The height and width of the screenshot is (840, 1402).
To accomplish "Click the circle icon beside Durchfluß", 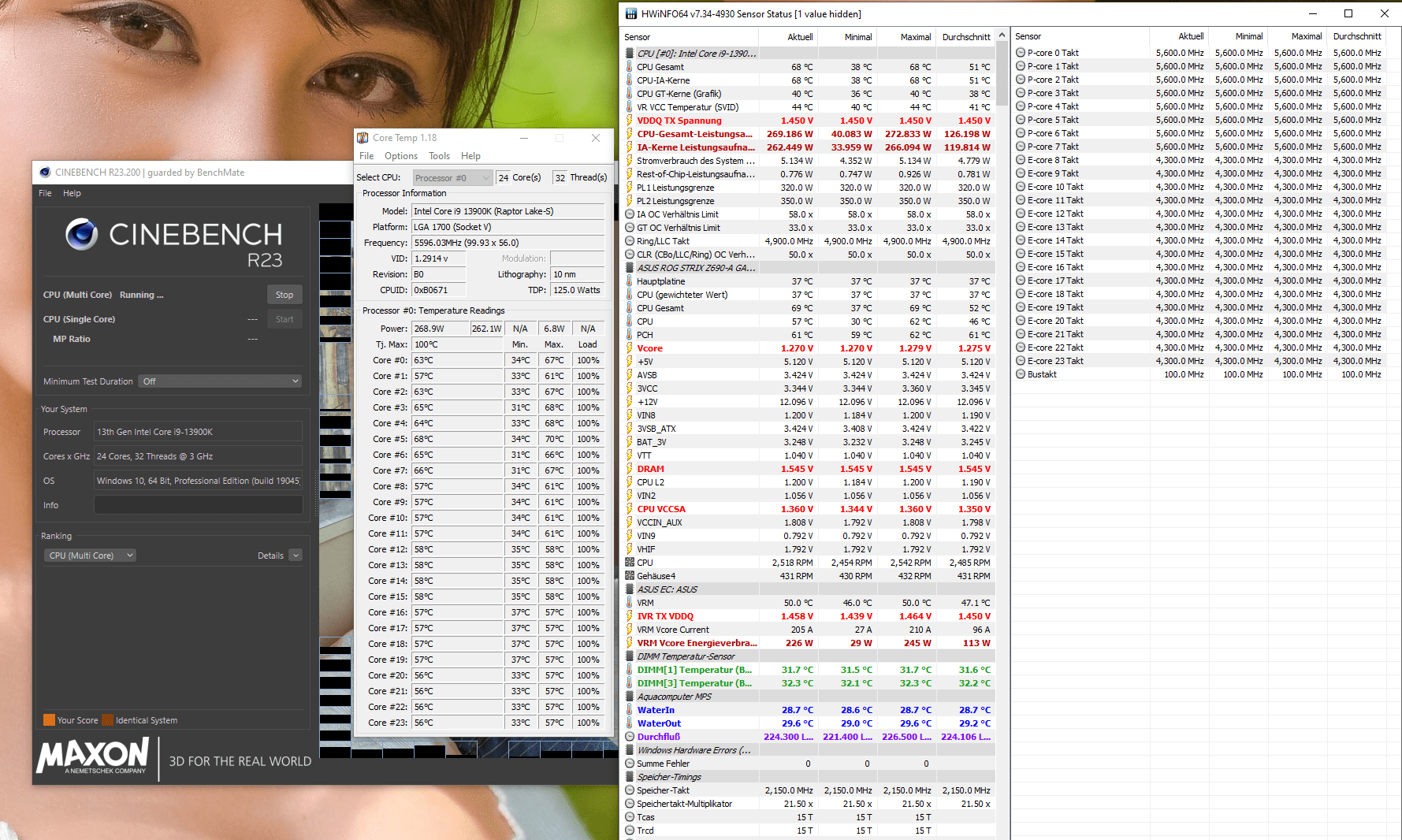I will click(x=630, y=737).
